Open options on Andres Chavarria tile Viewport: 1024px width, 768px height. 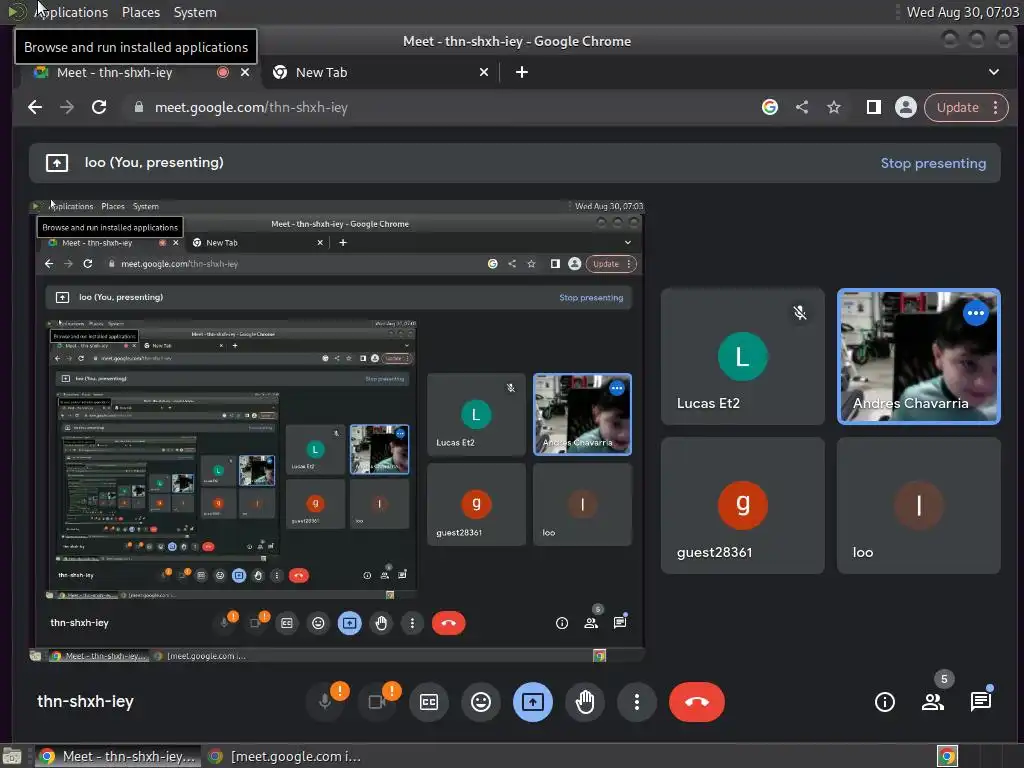(976, 313)
